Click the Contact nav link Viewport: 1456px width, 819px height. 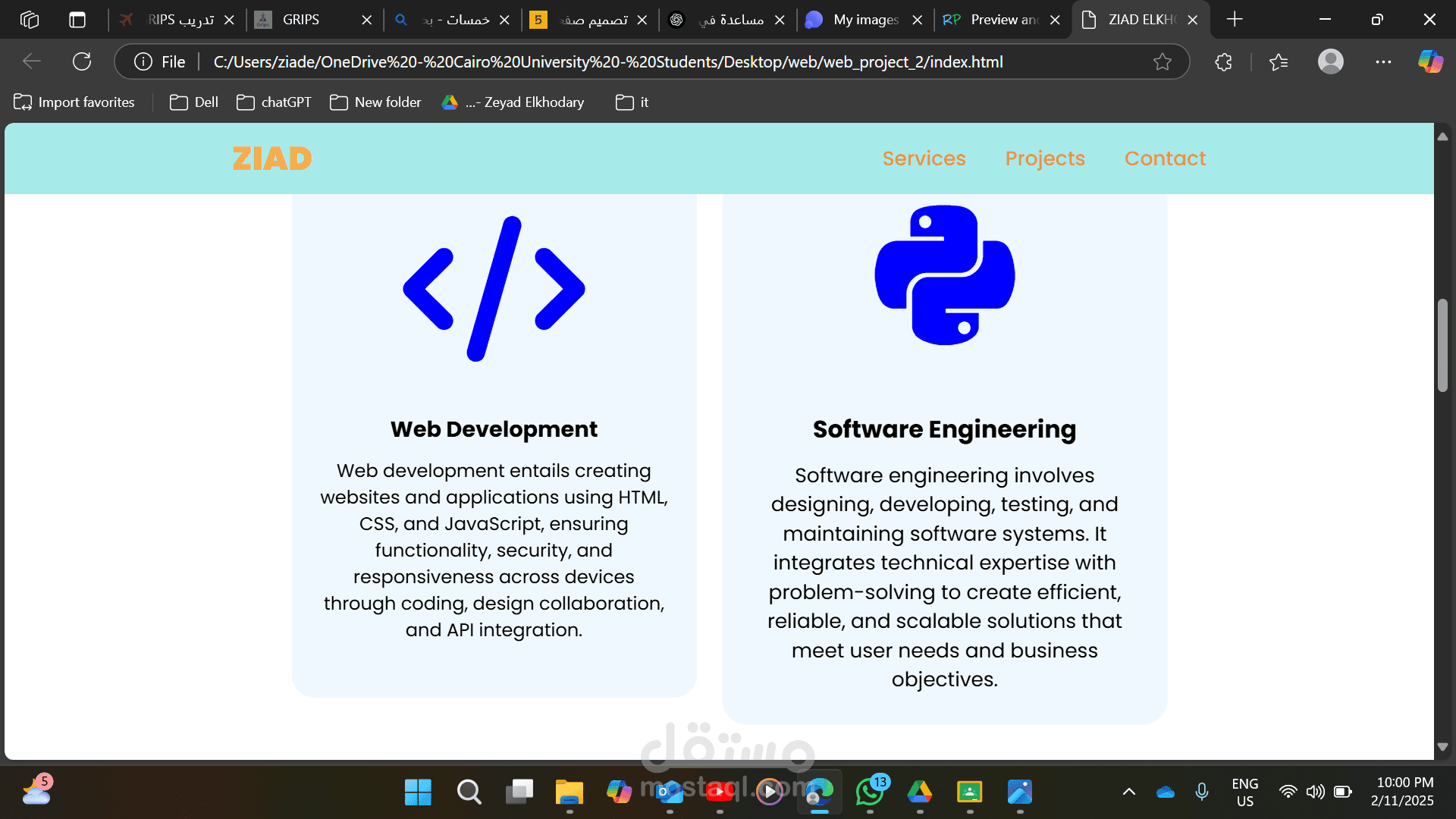[x=1165, y=158]
